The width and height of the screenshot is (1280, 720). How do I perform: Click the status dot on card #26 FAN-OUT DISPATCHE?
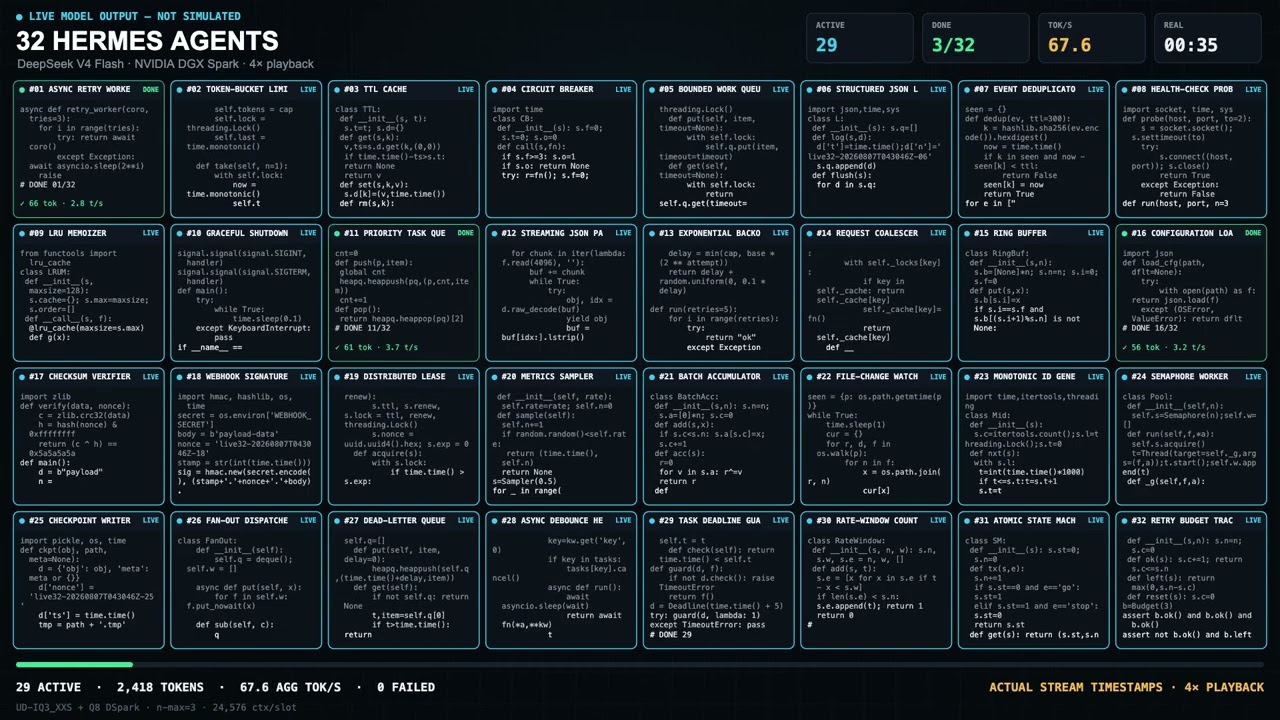[180, 521]
